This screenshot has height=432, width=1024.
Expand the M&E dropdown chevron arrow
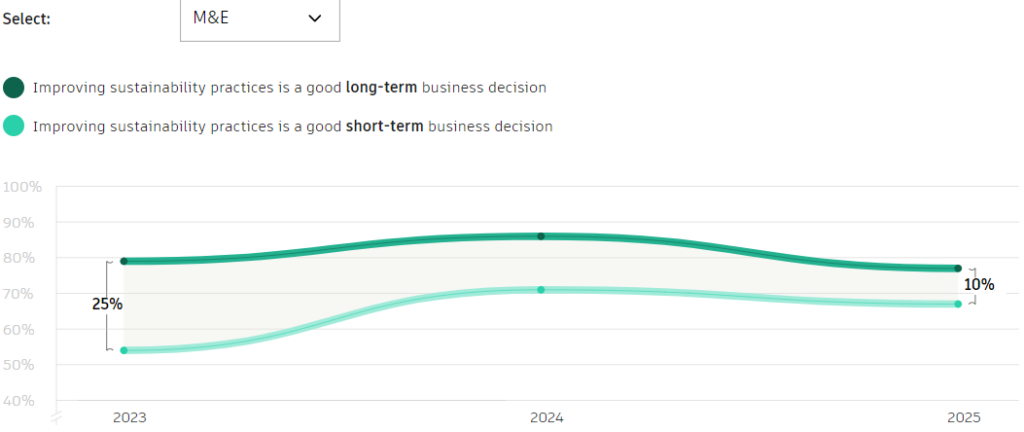click(x=316, y=19)
